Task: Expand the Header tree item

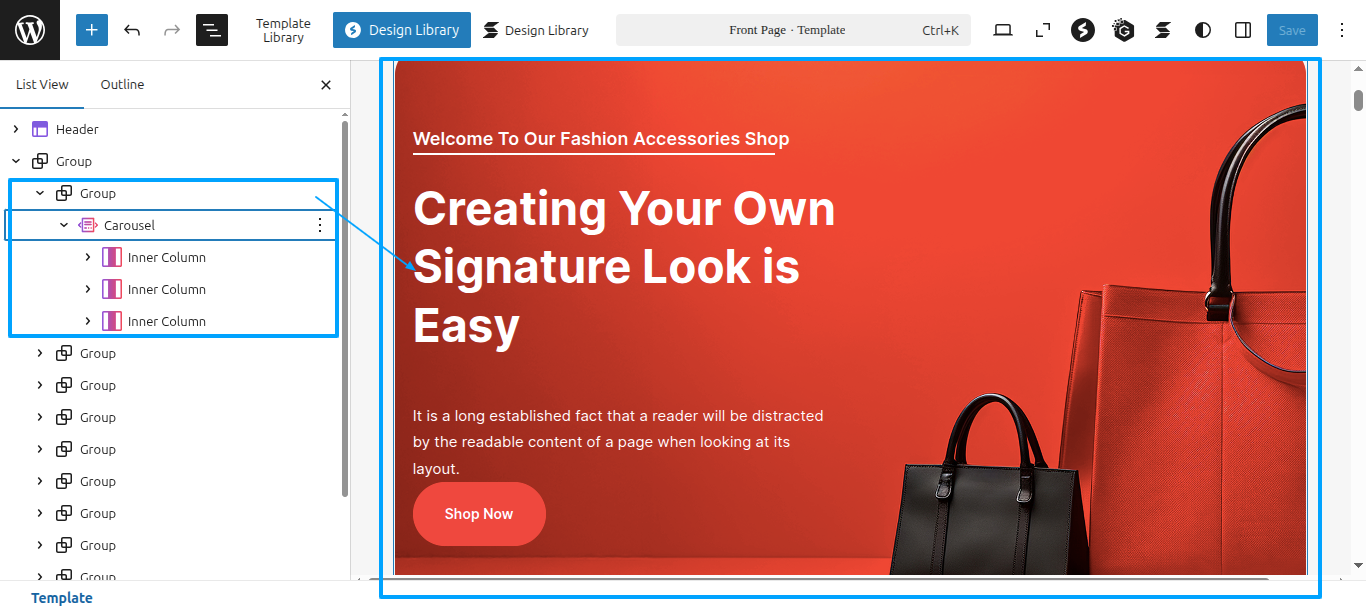Action: (16, 129)
